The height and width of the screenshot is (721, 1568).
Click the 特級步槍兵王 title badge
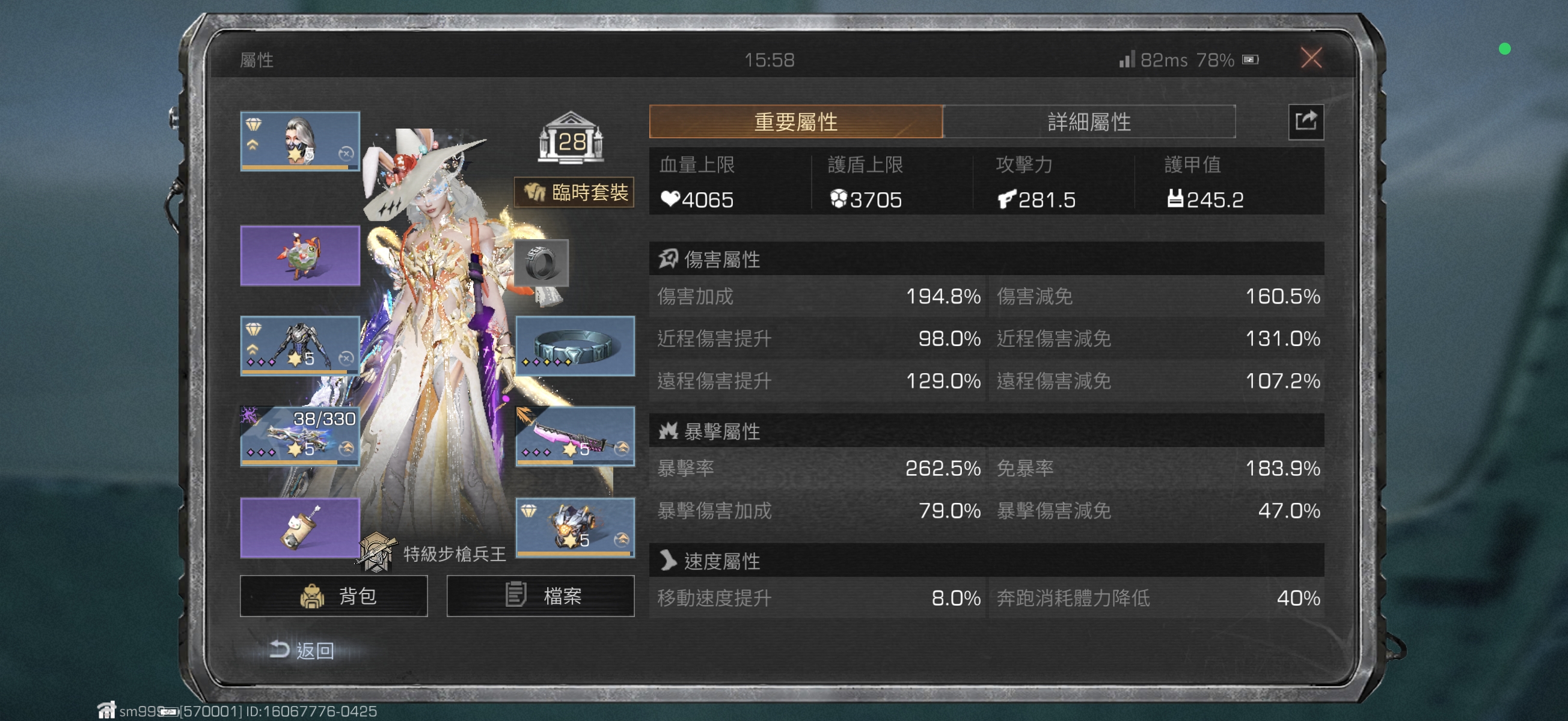pos(434,553)
